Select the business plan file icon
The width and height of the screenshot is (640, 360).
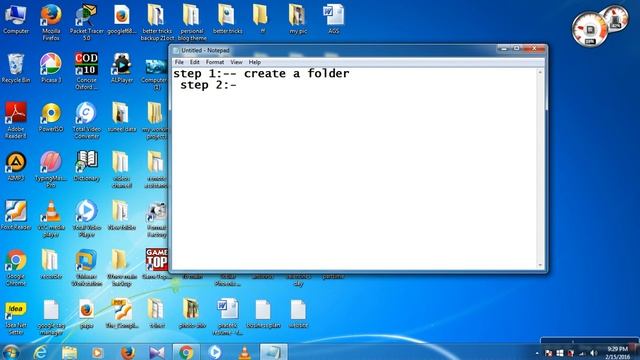pyautogui.click(x=263, y=314)
